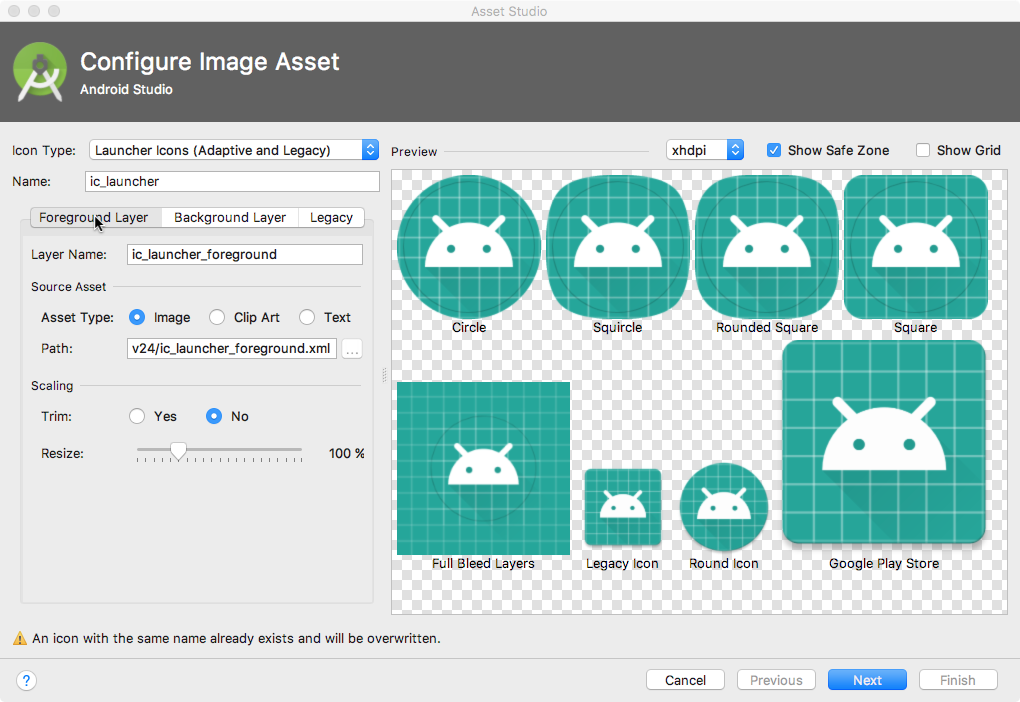Choose Text as the asset type

coord(307,317)
